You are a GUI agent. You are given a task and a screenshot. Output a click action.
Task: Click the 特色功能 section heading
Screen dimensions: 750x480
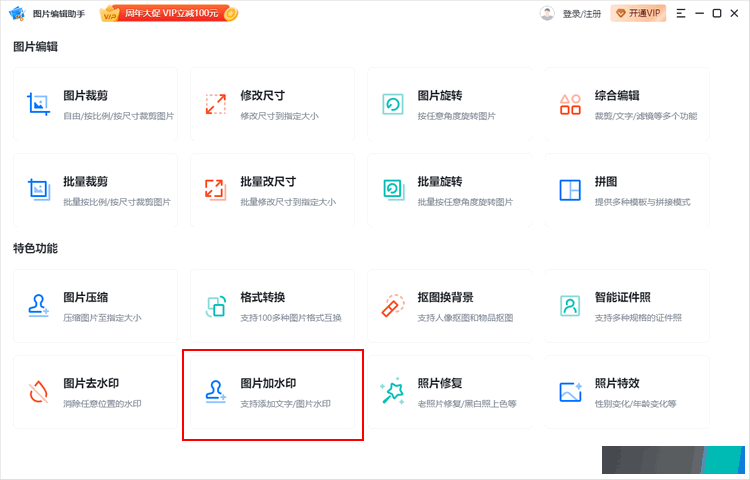35,249
